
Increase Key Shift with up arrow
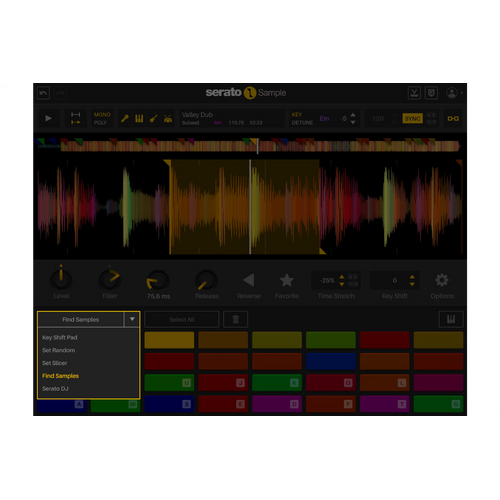[x=412, y=277]
